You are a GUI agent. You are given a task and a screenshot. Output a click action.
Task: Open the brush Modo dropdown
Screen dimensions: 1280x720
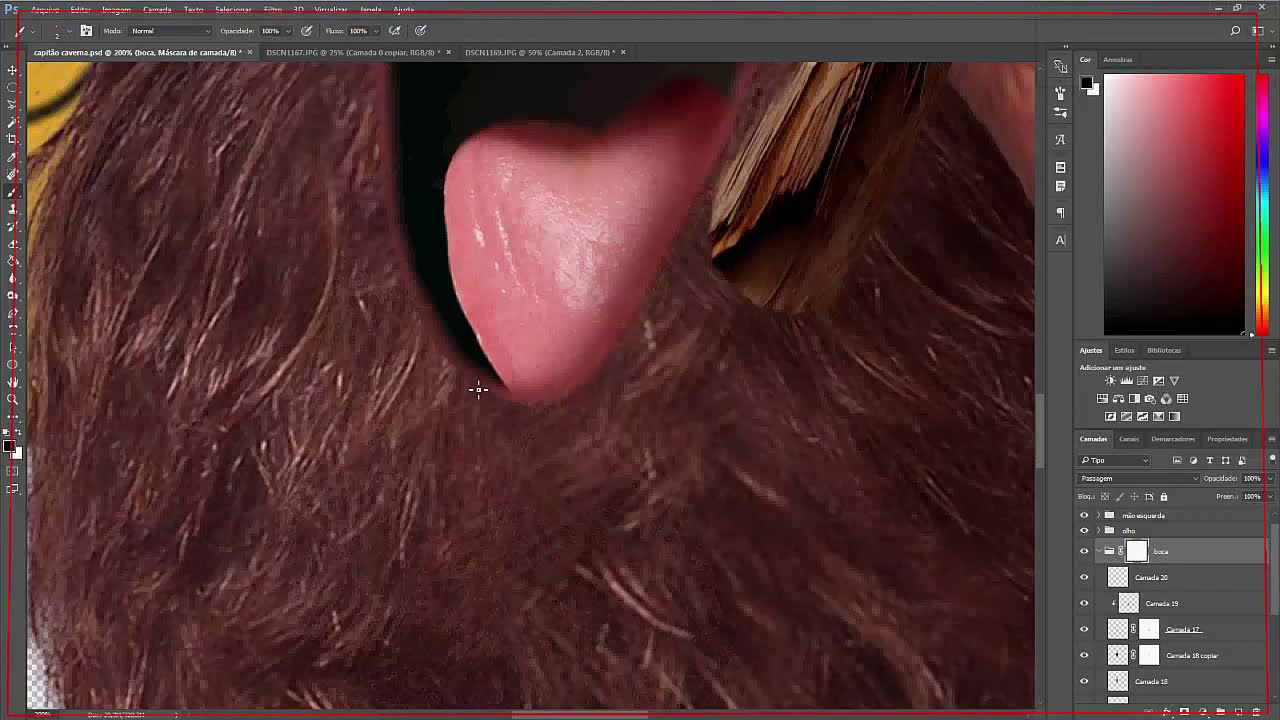(x=170, y=31)
